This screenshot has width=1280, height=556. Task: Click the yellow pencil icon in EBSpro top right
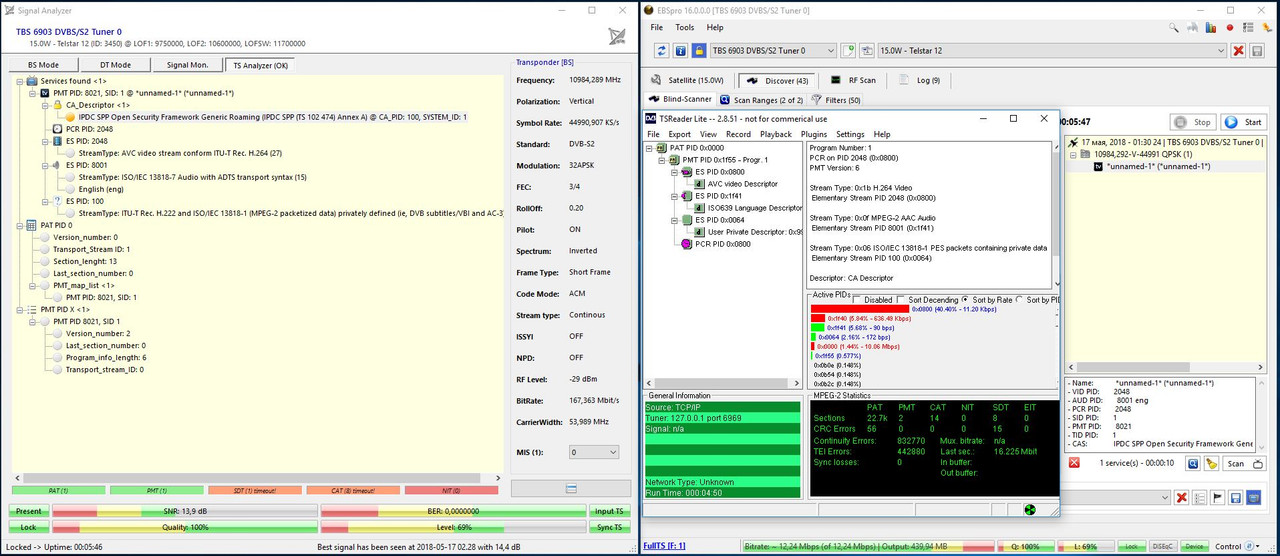pos(1267,27)
